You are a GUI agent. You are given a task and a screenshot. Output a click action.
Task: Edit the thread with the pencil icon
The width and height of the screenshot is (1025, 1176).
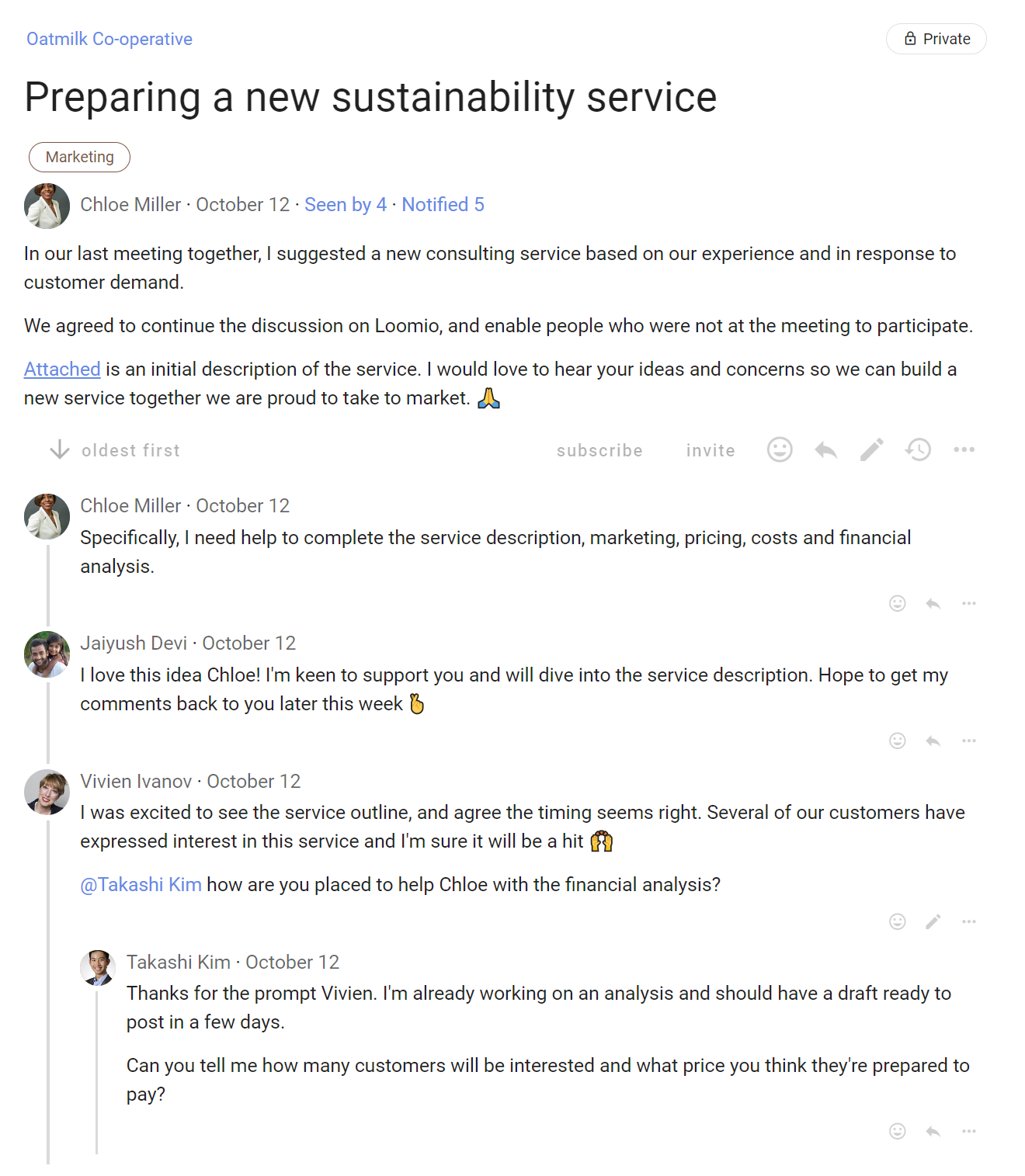(871, 449)
